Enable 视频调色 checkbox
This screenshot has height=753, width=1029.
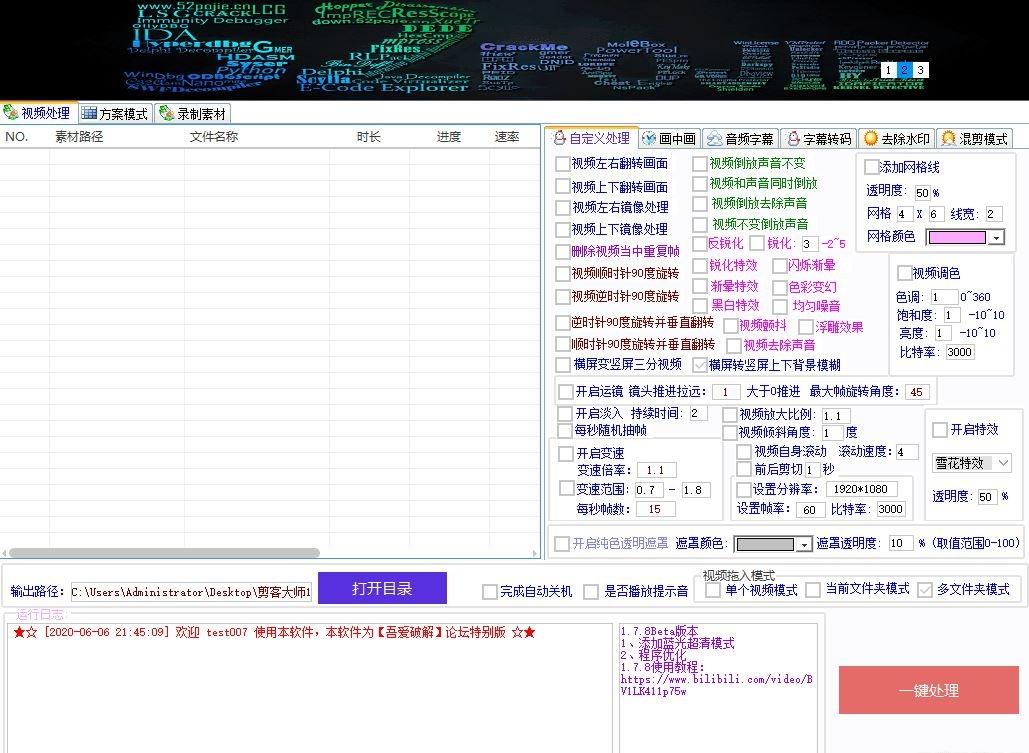pyautogui.click(x=904, y=272)
